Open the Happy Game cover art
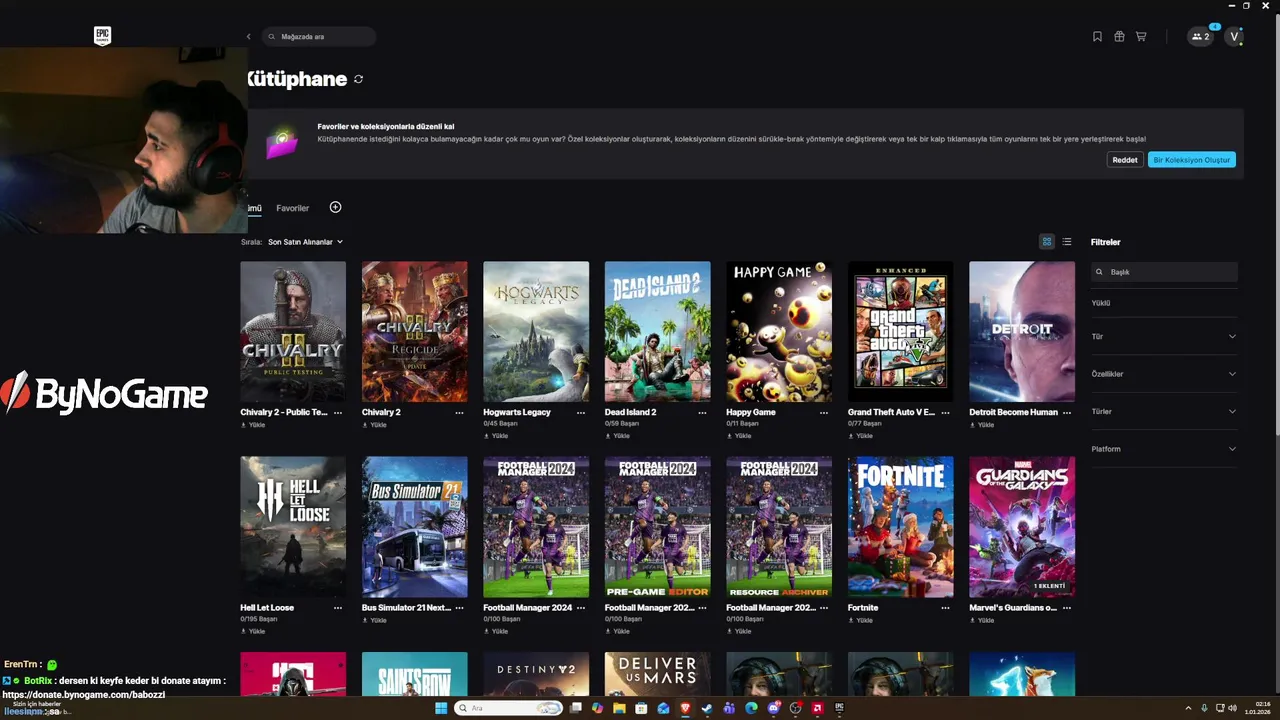 pos(779,332)
